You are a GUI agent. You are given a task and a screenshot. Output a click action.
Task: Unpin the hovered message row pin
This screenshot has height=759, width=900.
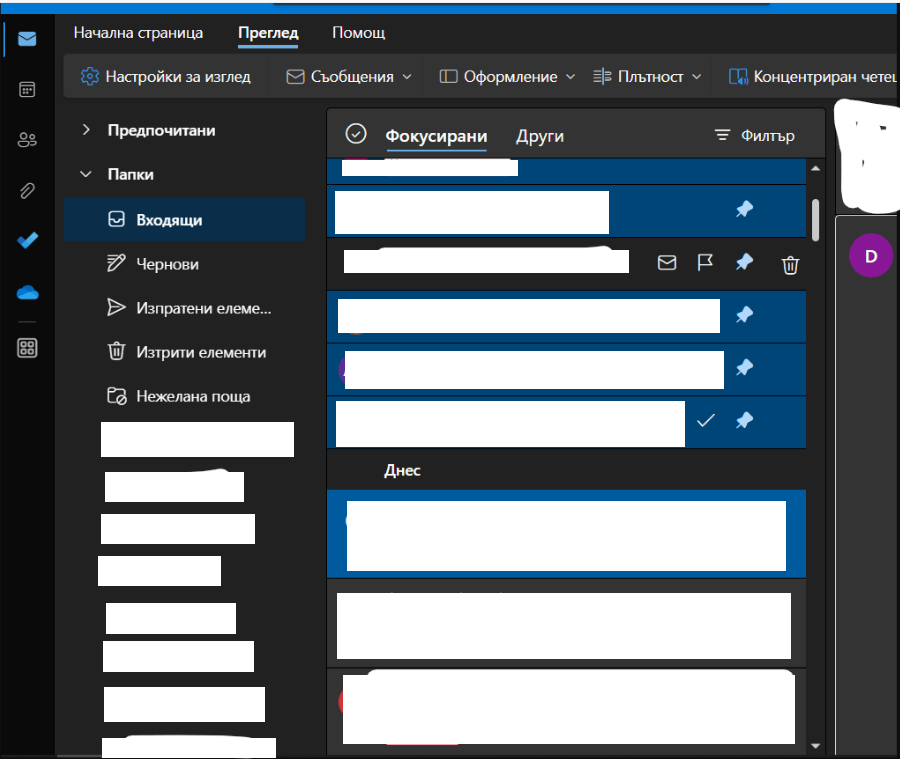pyautogui.click(x=744, y=262)
